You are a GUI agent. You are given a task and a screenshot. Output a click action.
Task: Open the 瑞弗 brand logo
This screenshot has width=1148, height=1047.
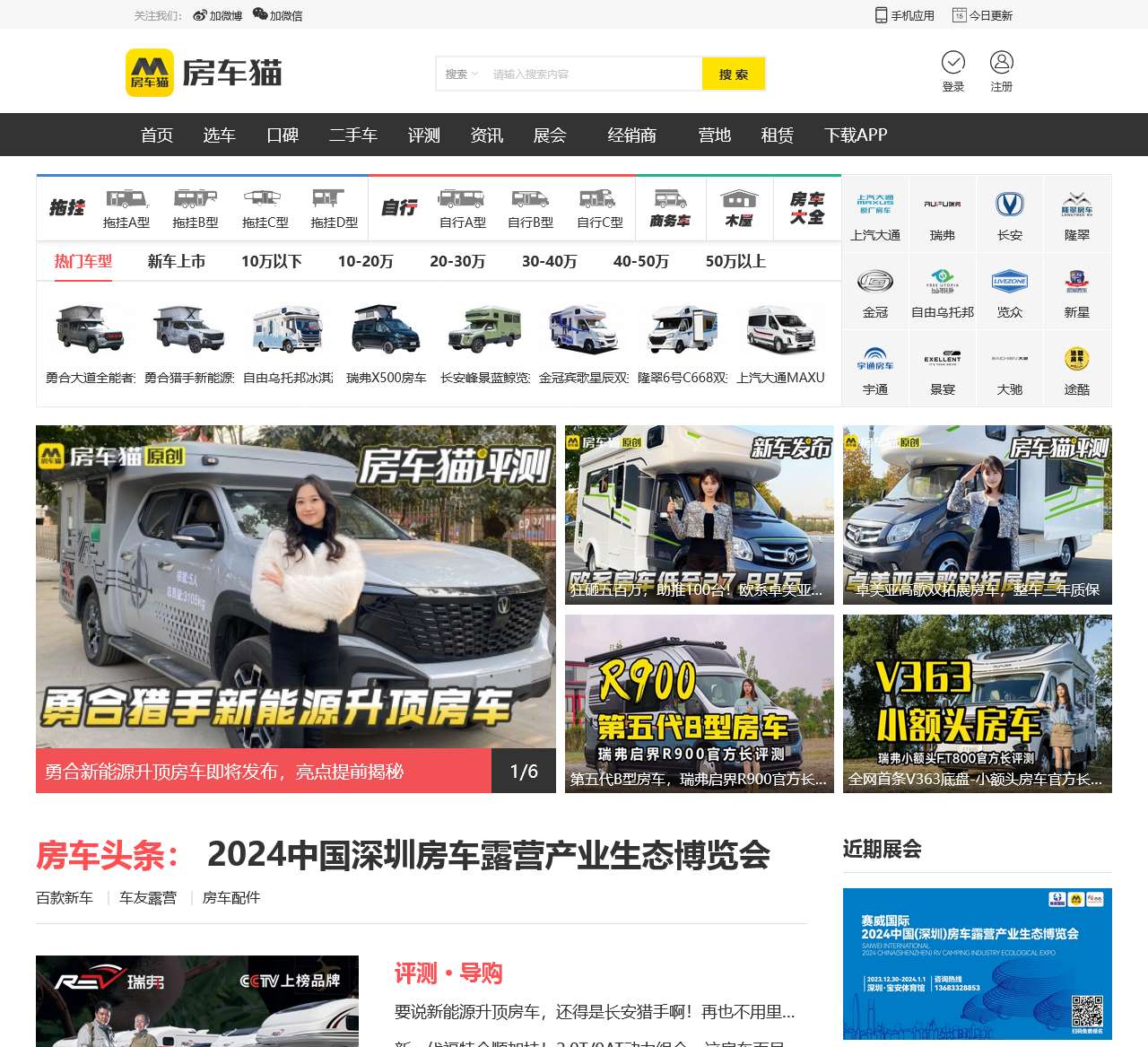943,204
